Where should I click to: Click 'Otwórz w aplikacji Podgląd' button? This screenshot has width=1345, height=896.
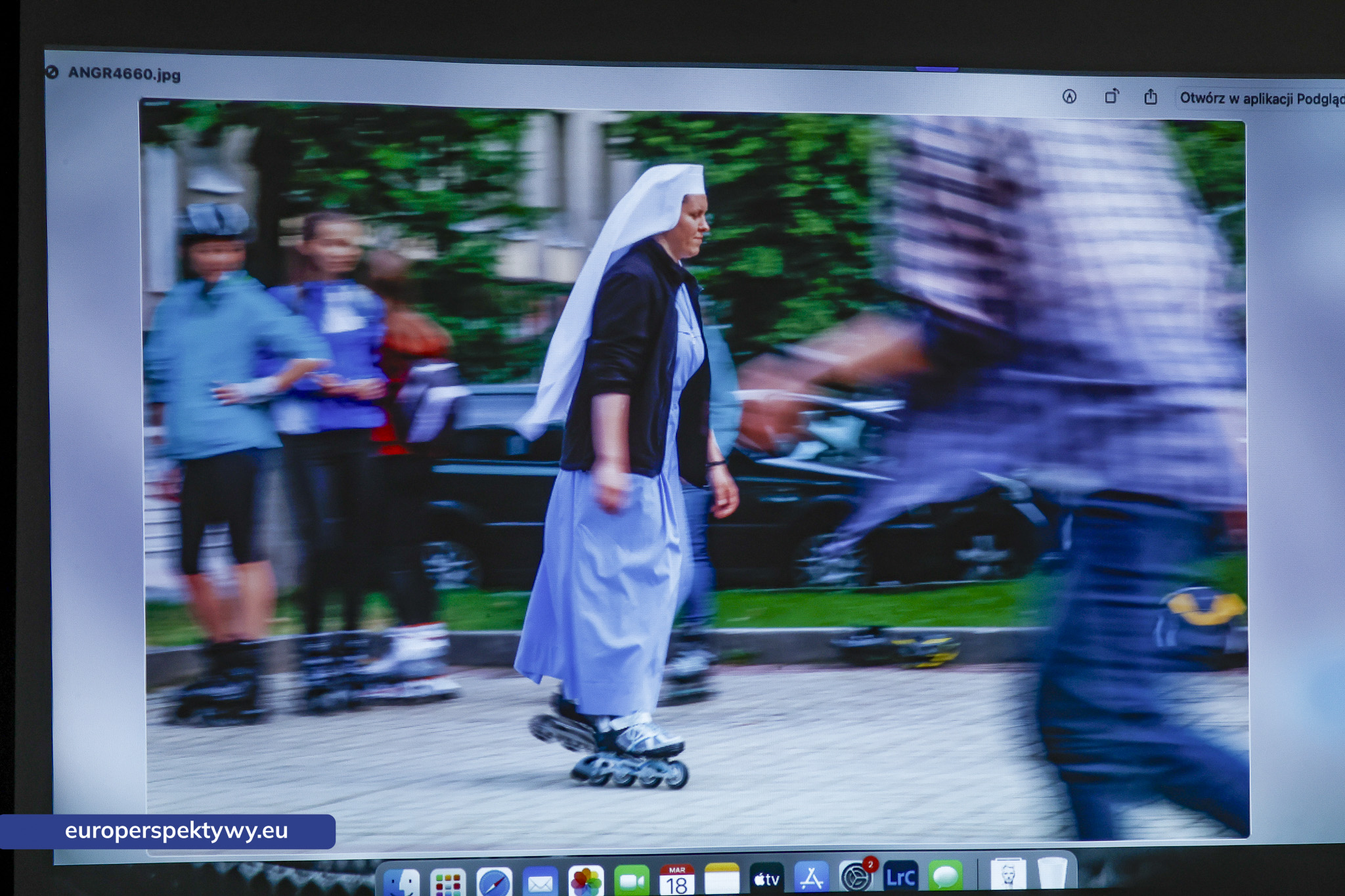pyautogui.click(x=1260, y=98)
